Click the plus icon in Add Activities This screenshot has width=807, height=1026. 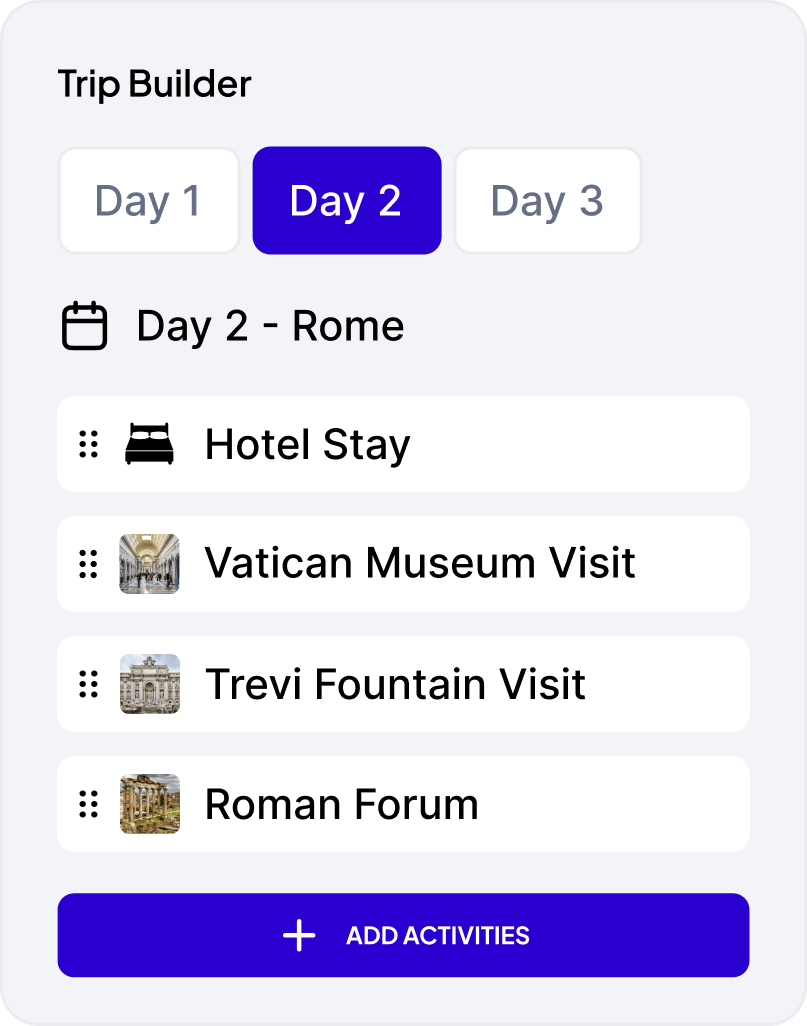(299, 936)
